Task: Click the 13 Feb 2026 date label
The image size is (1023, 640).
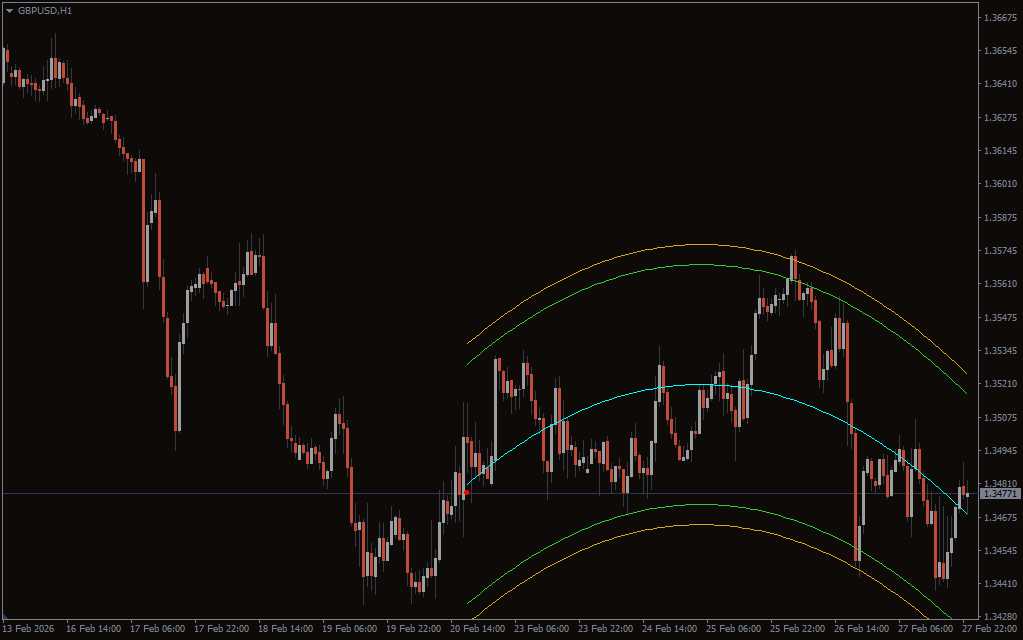Action: point(29,629)
